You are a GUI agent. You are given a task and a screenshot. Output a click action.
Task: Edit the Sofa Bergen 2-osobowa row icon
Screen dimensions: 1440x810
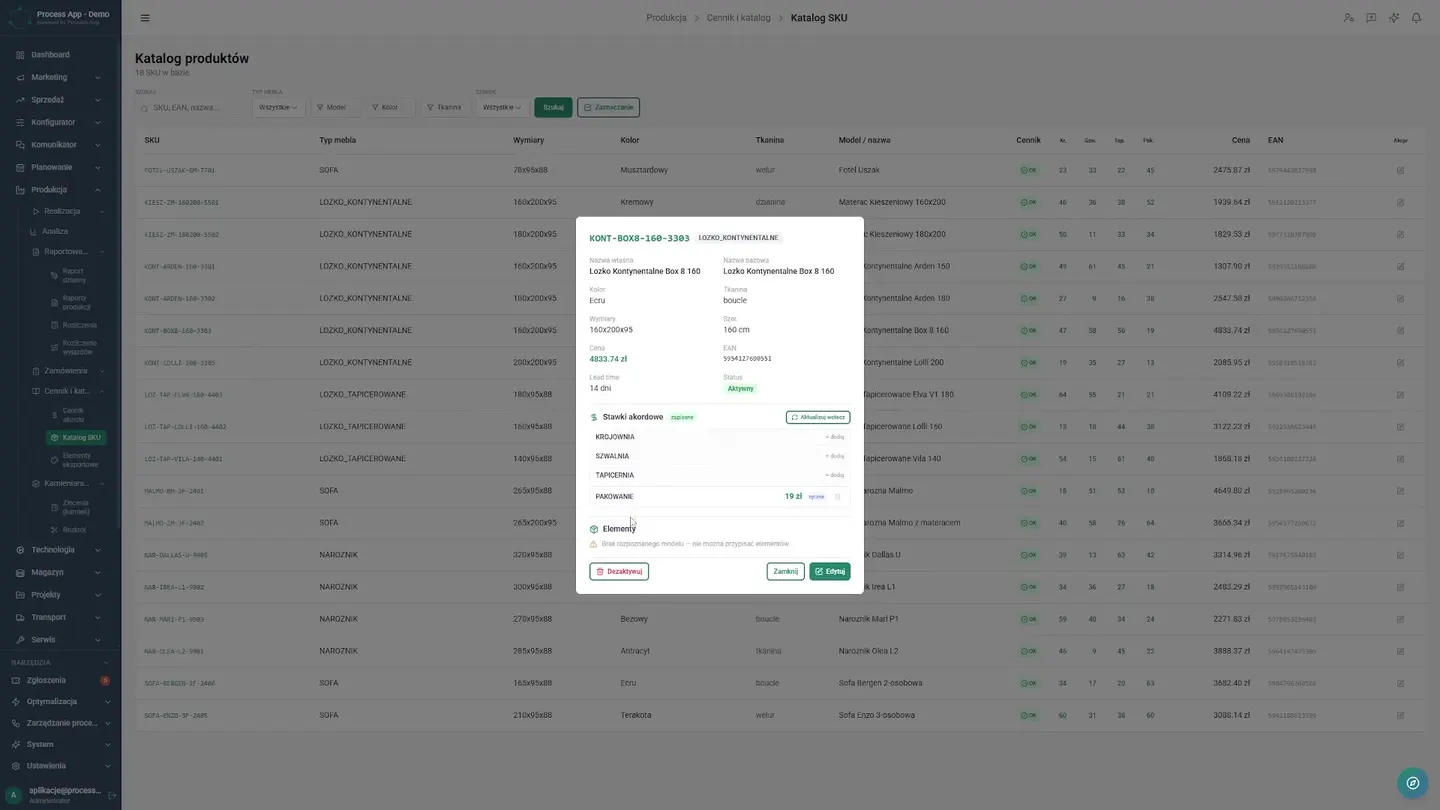point(1400,683)
